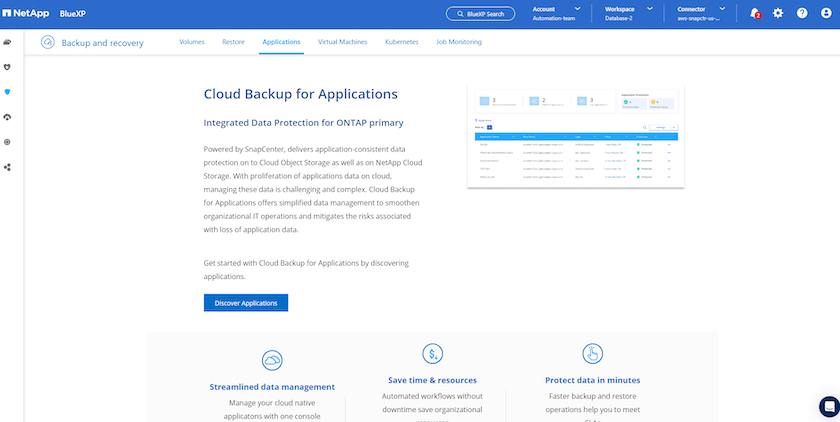Open the Virtual Machines tab
Image resolution: width=840 pixels, height=422 pixels.
342,43
